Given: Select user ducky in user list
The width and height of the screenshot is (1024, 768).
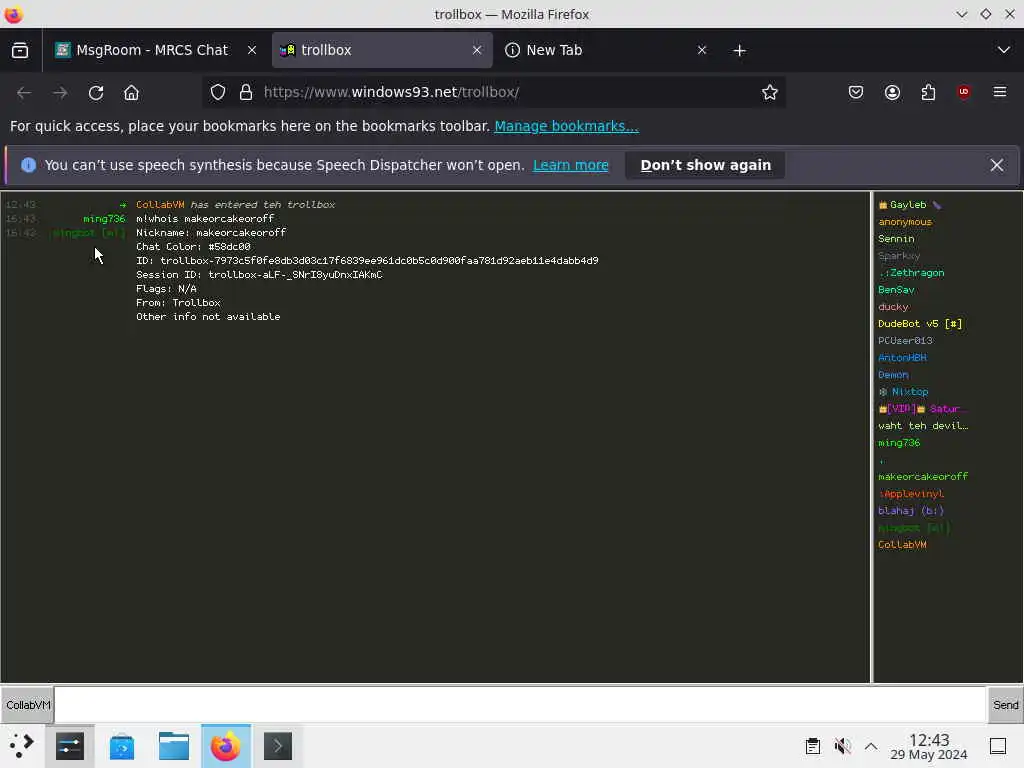Looking at the screenshot, I should 893,307.
